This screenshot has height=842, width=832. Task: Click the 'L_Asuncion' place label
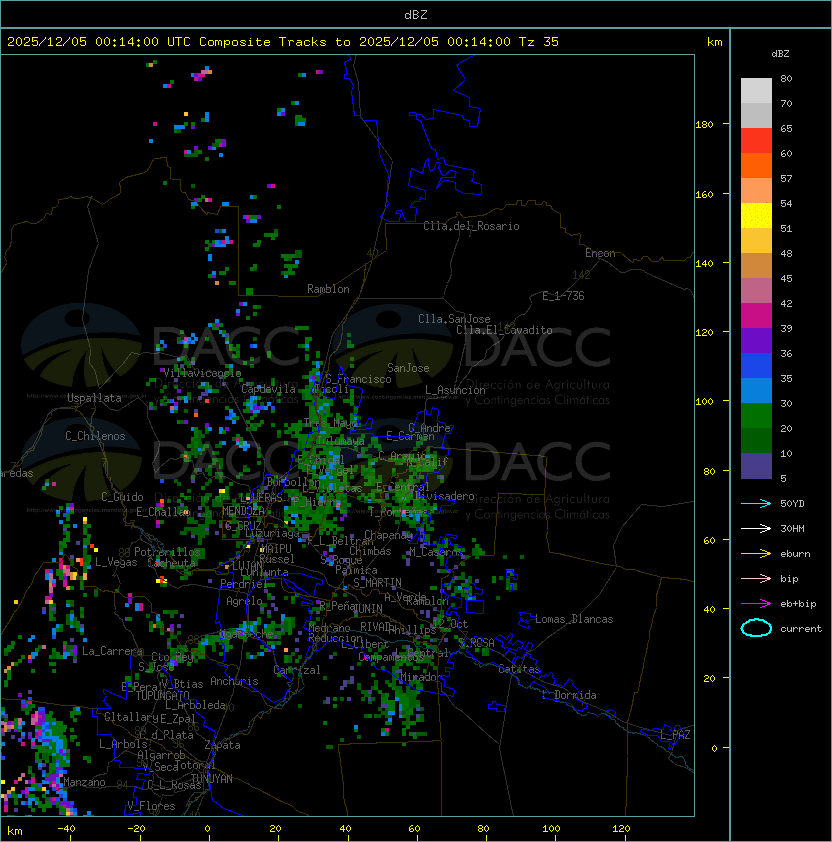tap(455, 390)
